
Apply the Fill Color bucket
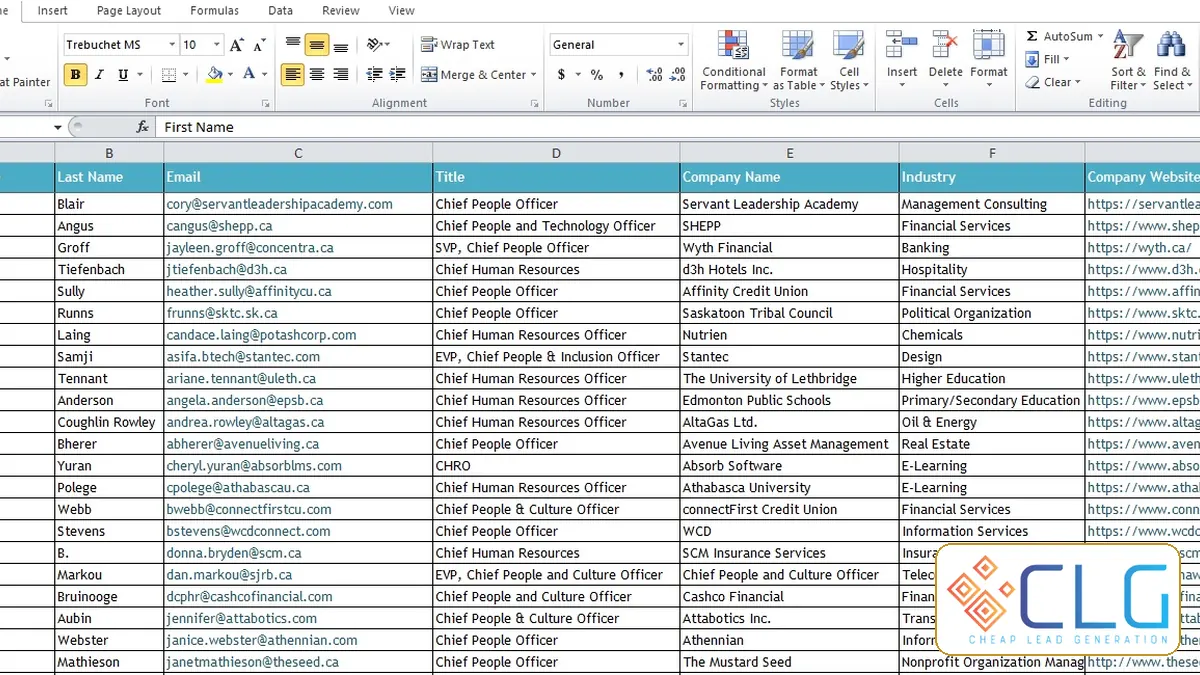[214, 74]
